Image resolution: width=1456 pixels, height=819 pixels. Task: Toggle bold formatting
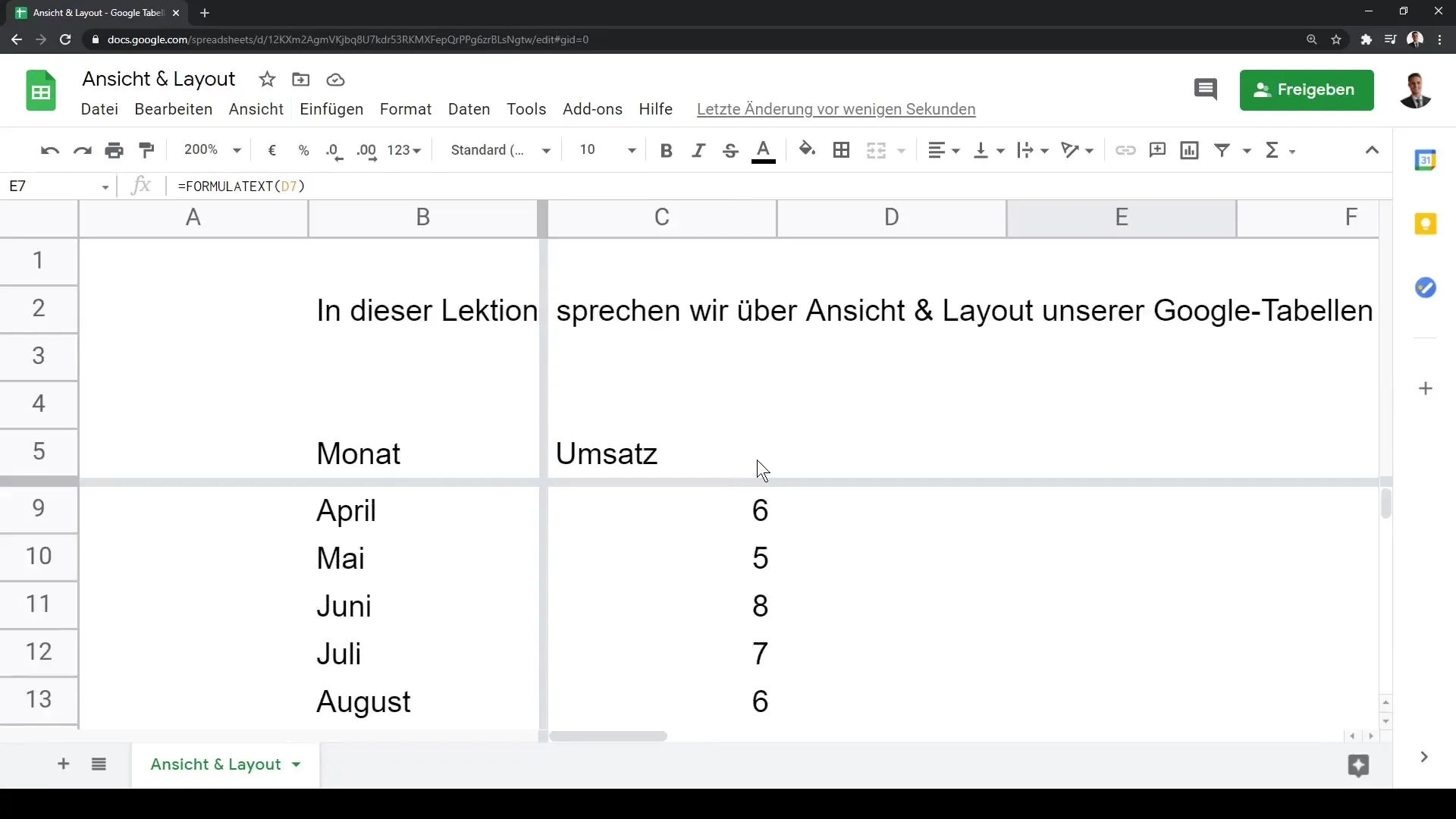coord(666,150)
